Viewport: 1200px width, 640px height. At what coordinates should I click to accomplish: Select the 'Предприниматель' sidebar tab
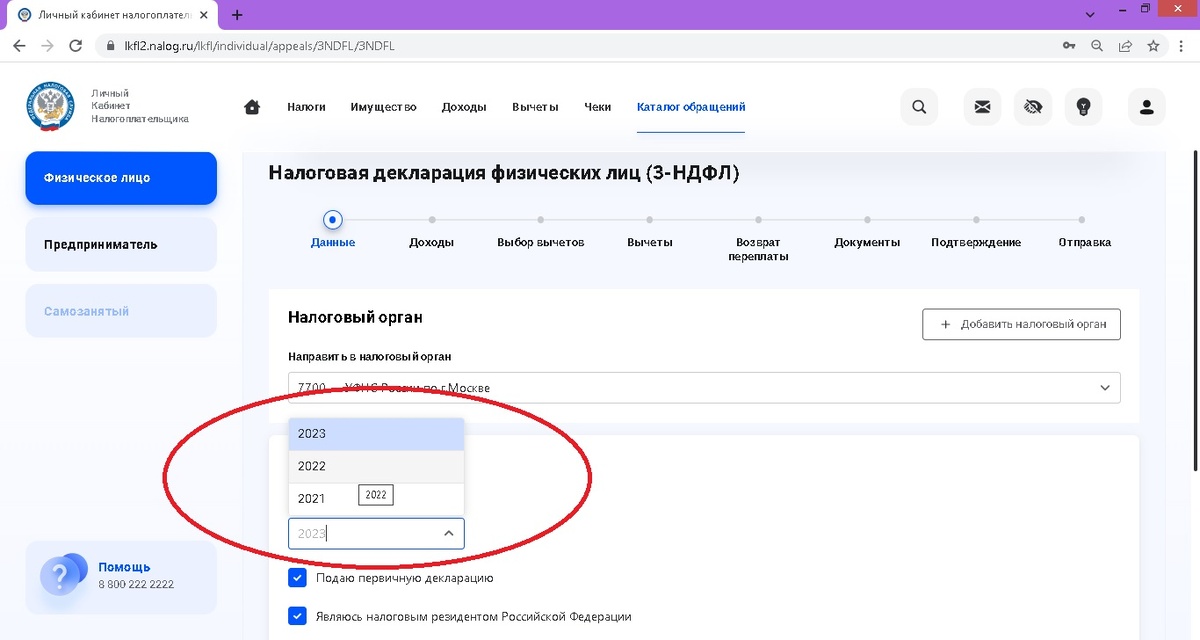click(120, 244)
